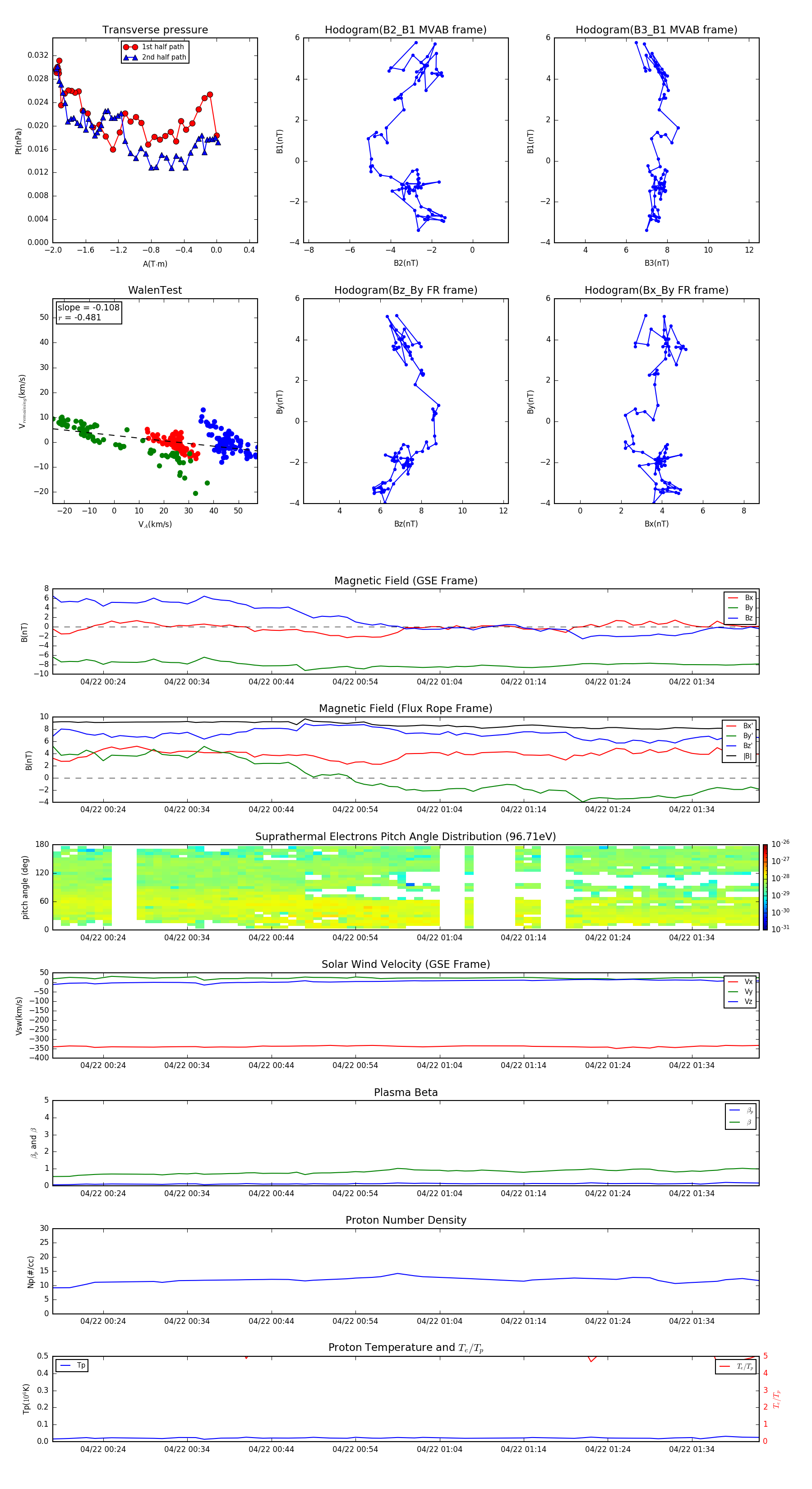Select the Vx entry in velocity legend

[740, 981]
